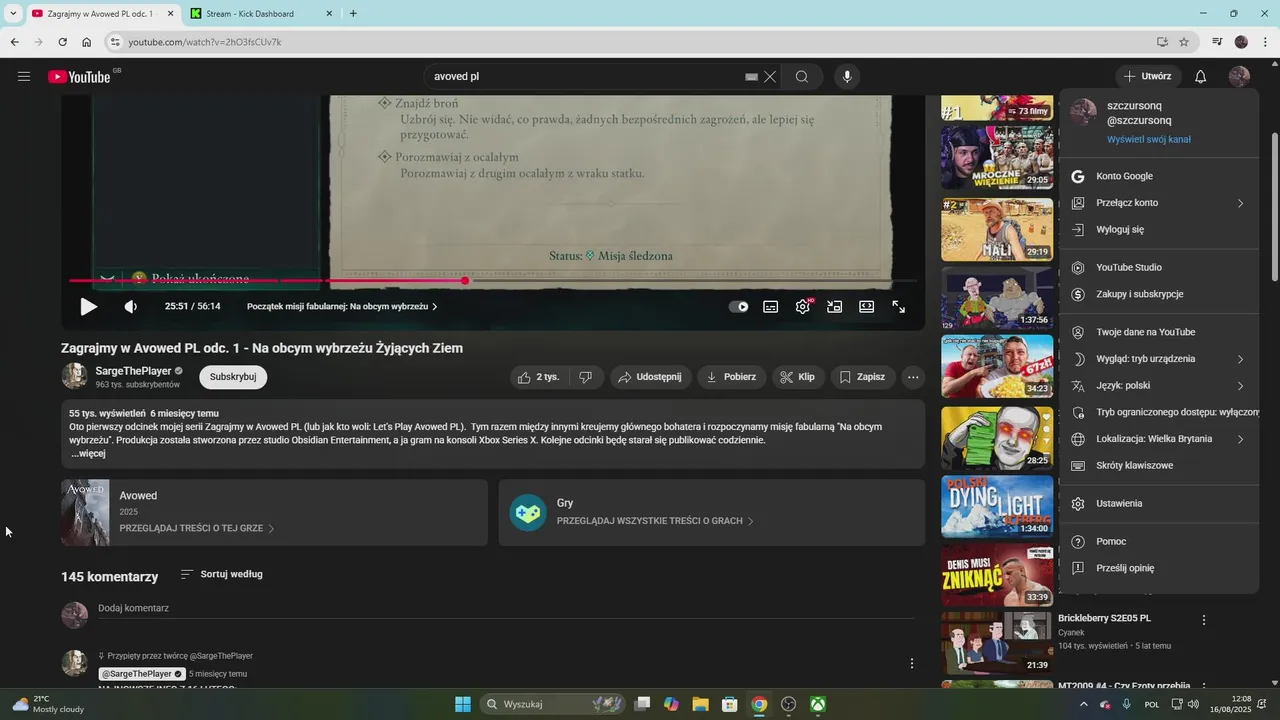1280x720 pixels.
Task: Open the Windows Start menu
Action: point(463,704)
